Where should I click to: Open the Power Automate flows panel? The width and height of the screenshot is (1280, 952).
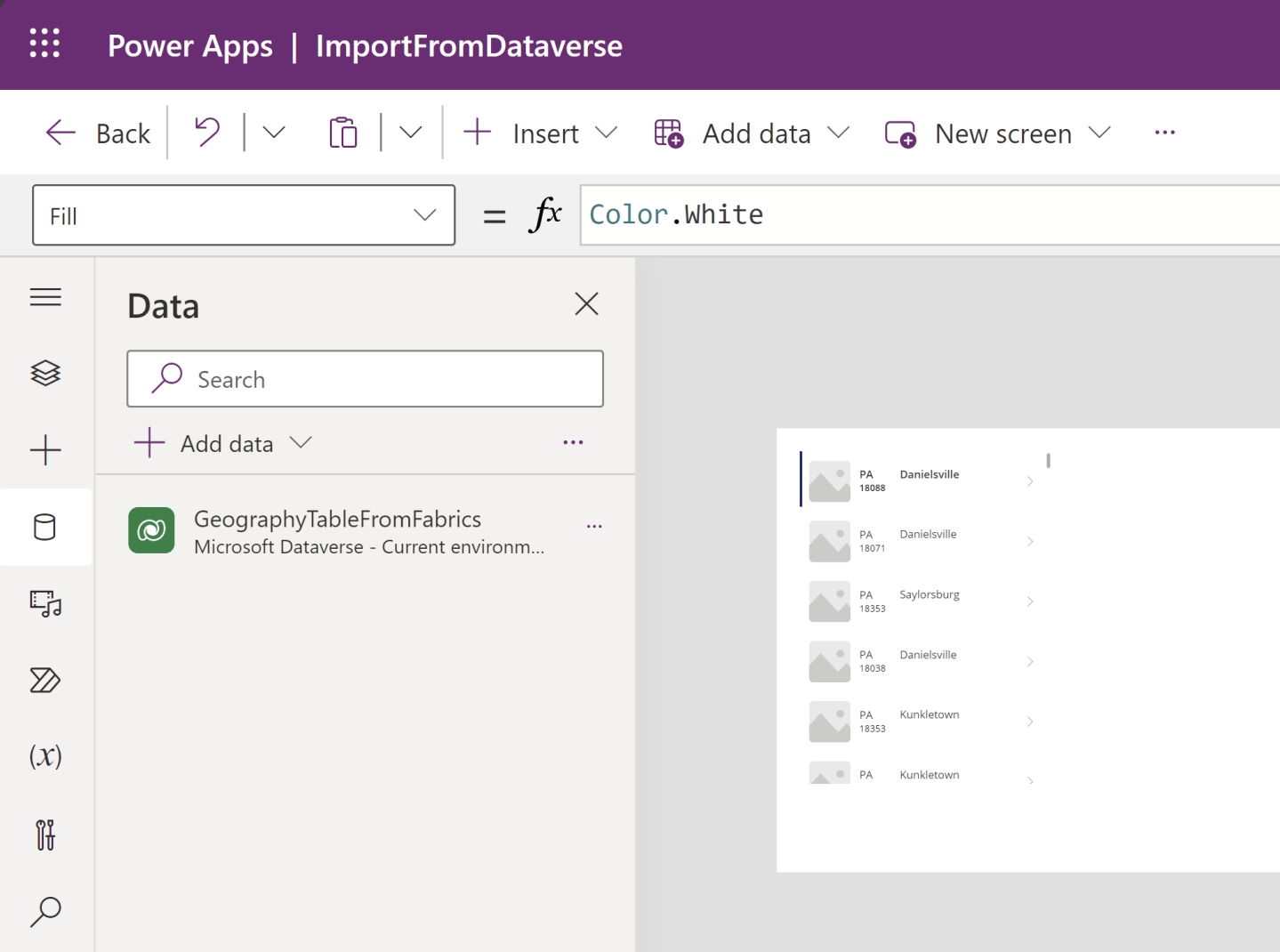click(x=45, y=681)
